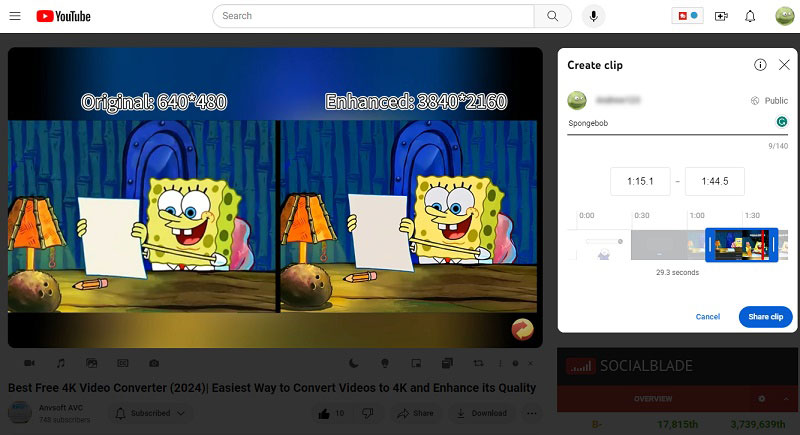Expand the Subscribed notification dropdown

click(x=150, y=413)
